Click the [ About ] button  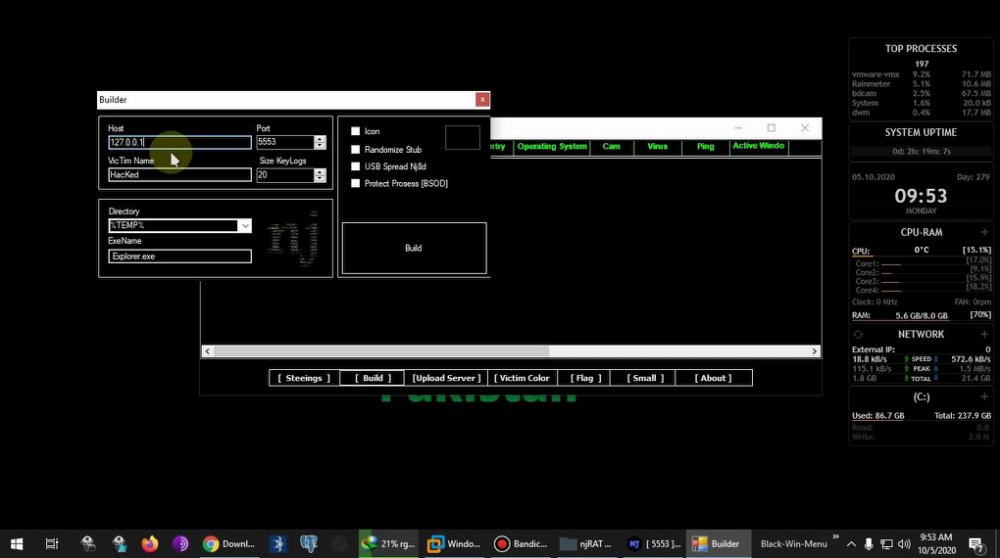coord(713,378)
